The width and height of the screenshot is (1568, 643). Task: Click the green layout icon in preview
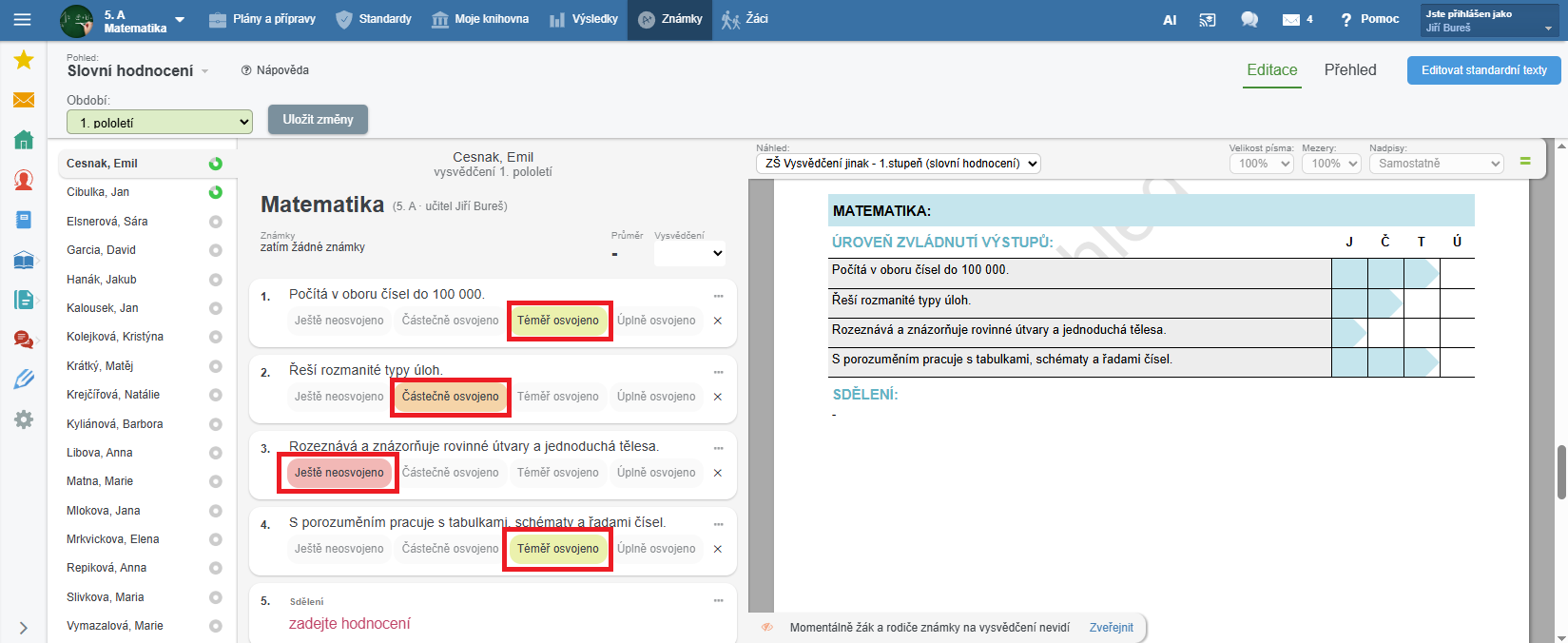(x=1525, y=162)
